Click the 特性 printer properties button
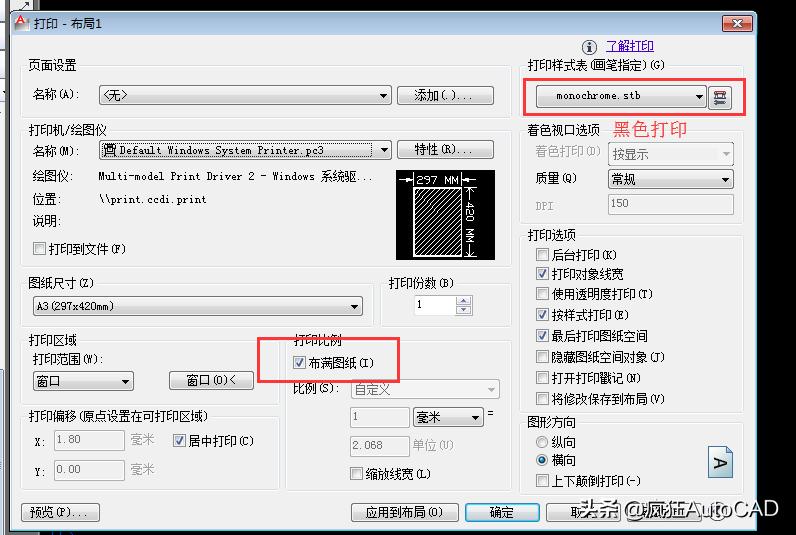Screen dimensions: 796x535 coord(445,149)
